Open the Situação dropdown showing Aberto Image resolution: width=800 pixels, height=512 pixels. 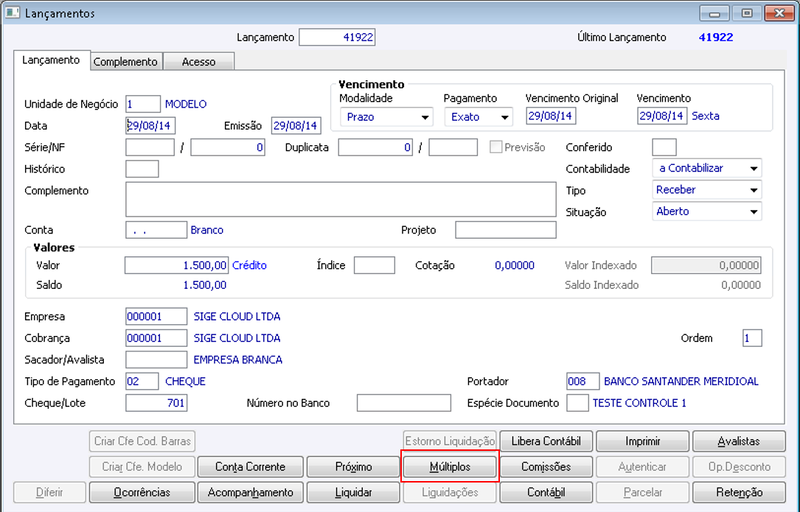(707, 211)
